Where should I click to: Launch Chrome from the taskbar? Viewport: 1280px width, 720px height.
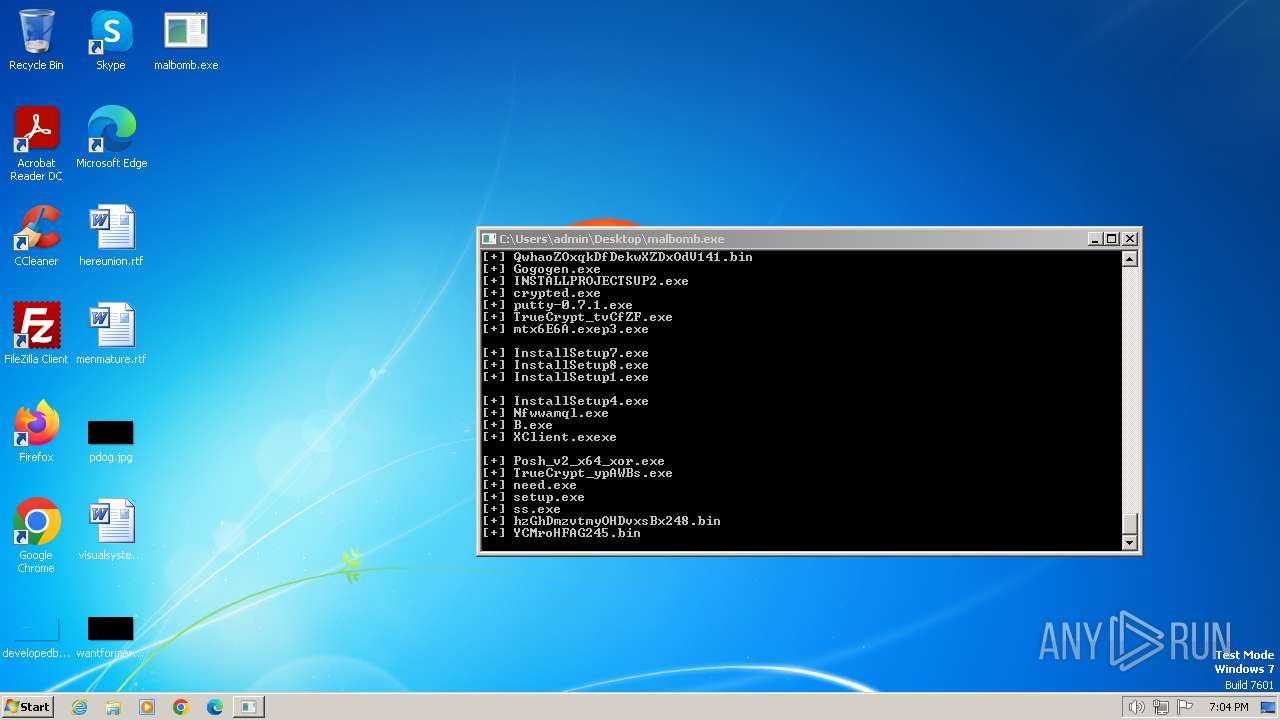181,707
